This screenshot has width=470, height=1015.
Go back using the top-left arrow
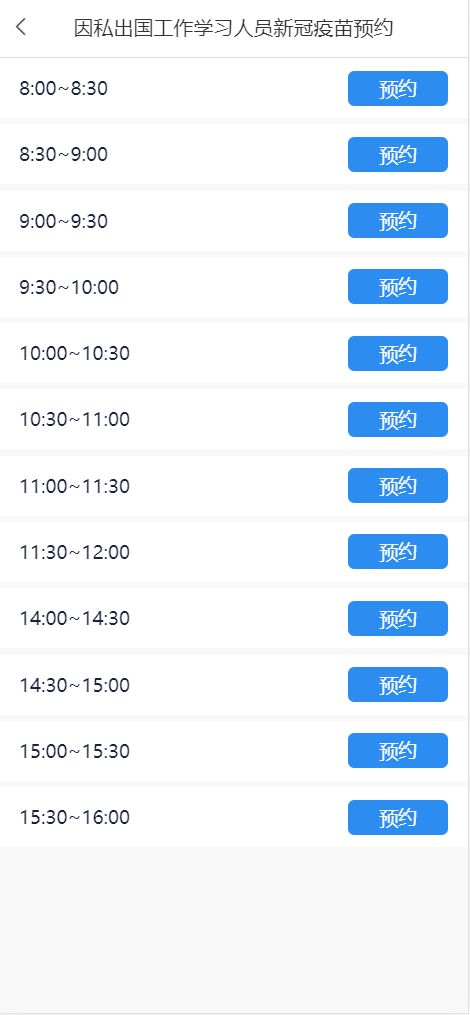coord(21,27)
